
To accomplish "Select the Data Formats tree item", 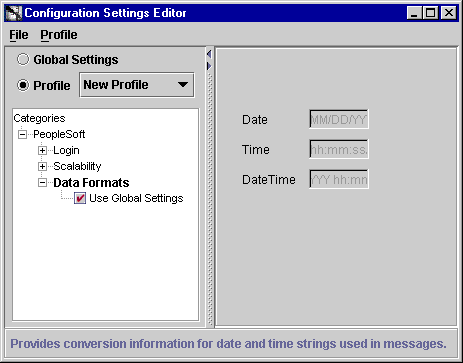I will pos(91,182).
